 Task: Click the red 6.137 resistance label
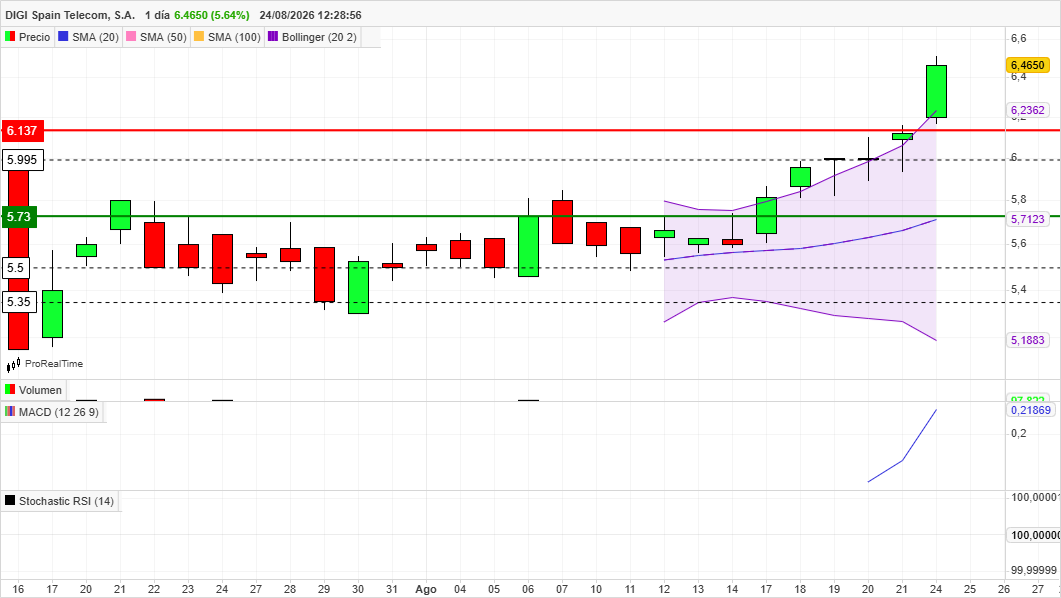click(x=22, y=131)
